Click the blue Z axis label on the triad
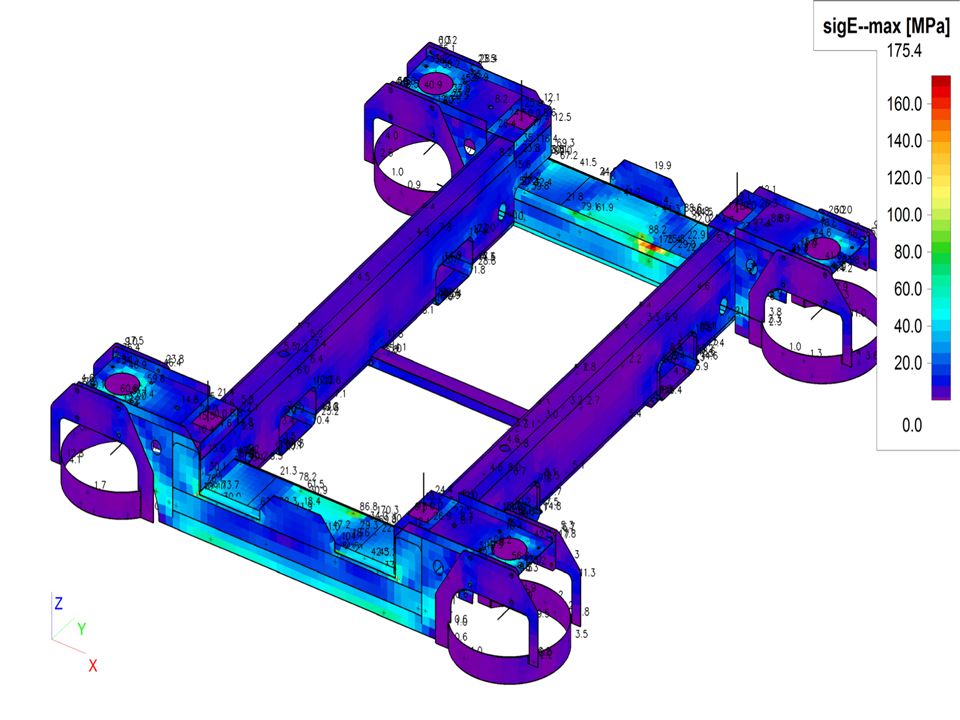The image size is (960, 720). coord(59,603)
